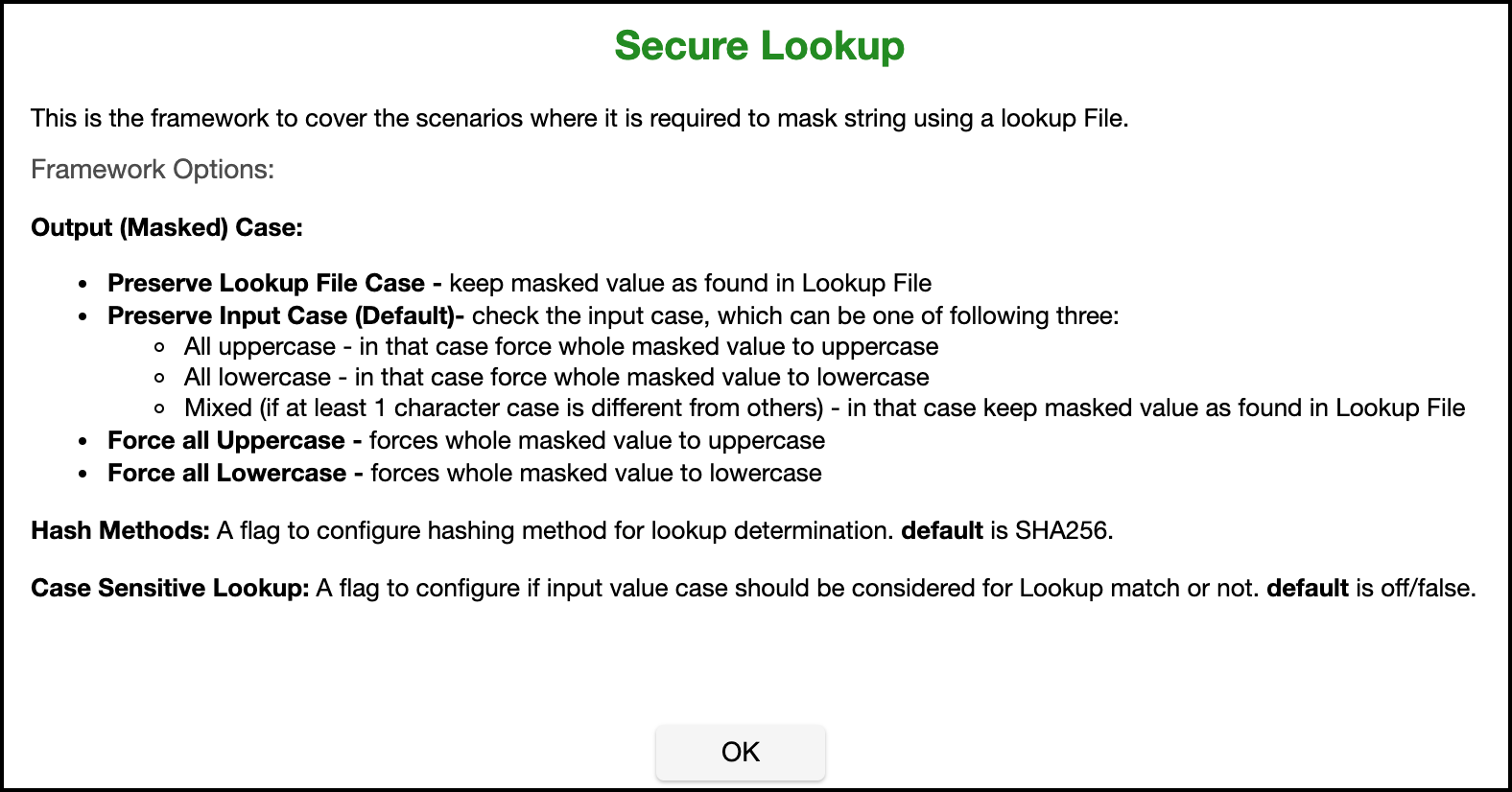
Task: Click the Case Sensitive Lookup bold label
Action: coord(170,589)
